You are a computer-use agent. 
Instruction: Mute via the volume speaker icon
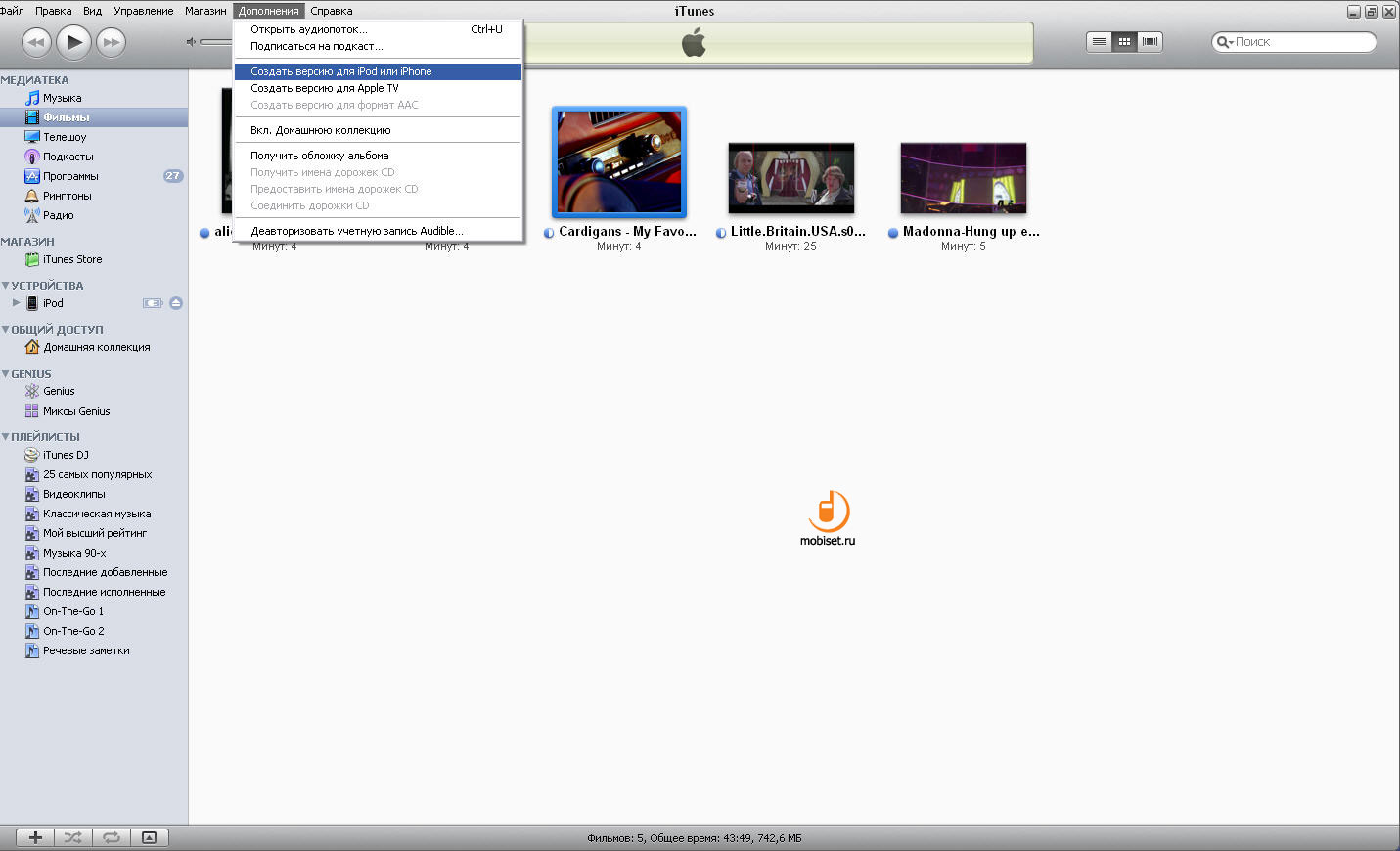click(x=192, y=42)
